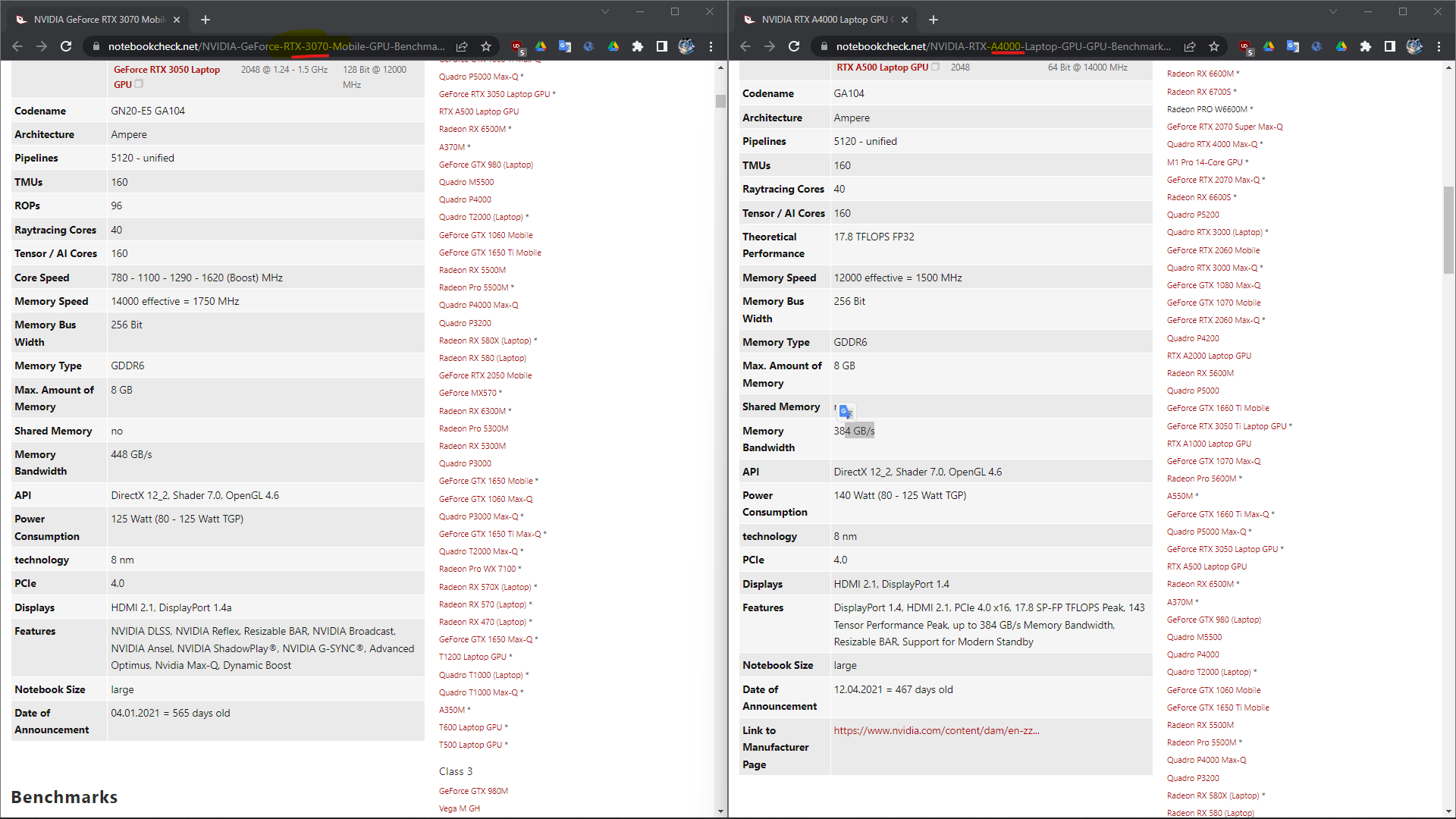Click the floating Google Translate popup icon
Image resolution: width=1456 pixels, height=819 pixels.
846,412
